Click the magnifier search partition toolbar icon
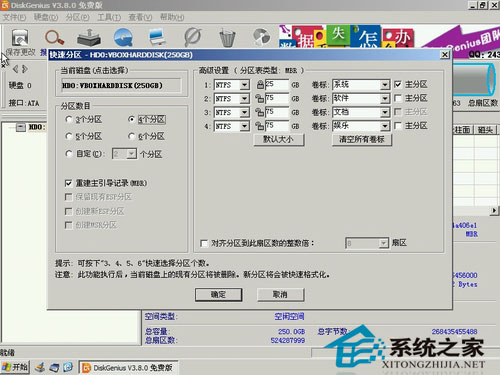 tap(54, 38)
